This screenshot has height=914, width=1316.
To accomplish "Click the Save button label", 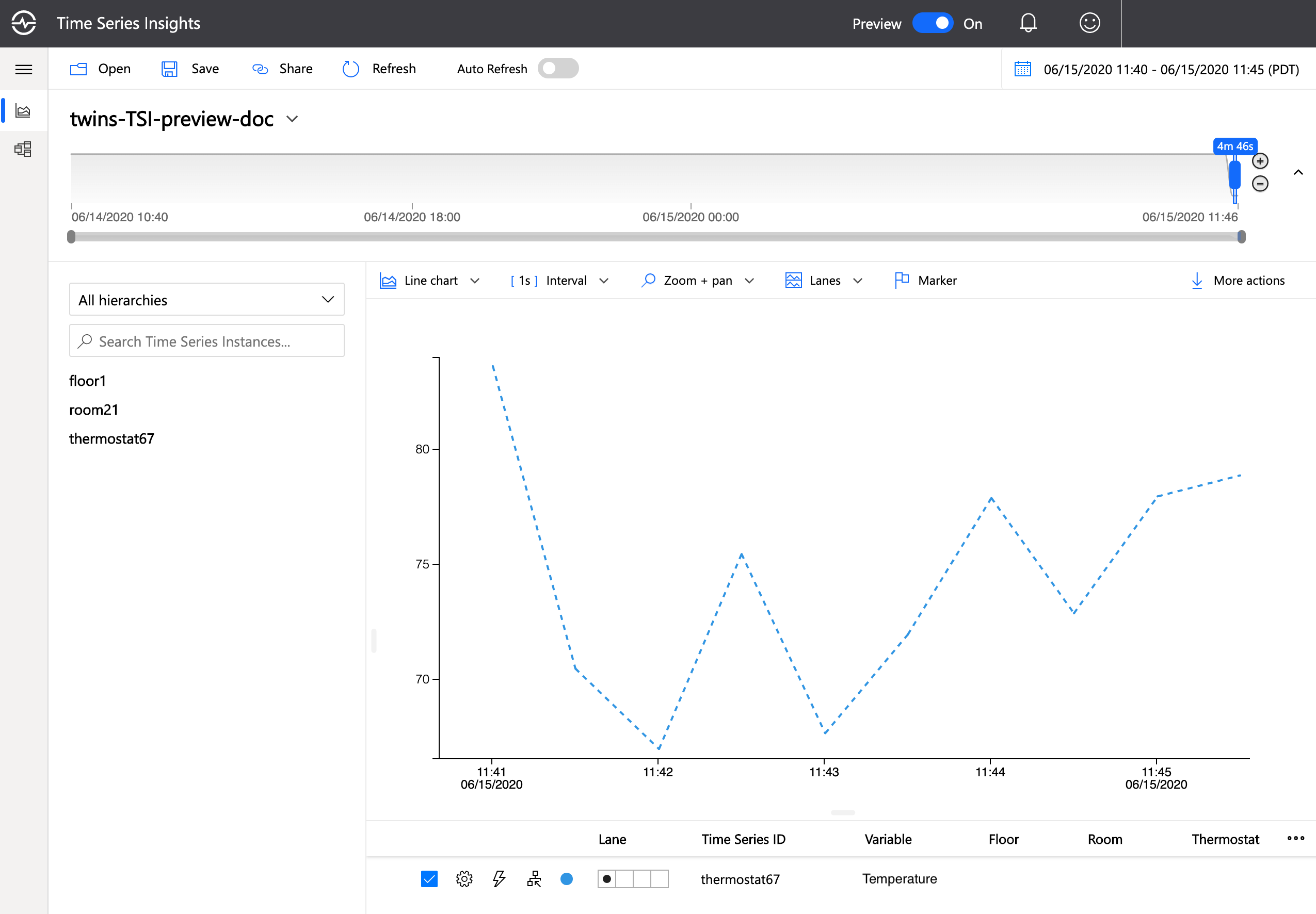I will tap(205, 69).
